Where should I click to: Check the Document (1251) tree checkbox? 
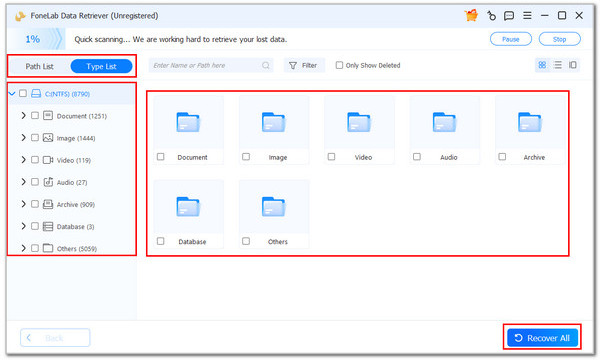[x=35, y=116]
